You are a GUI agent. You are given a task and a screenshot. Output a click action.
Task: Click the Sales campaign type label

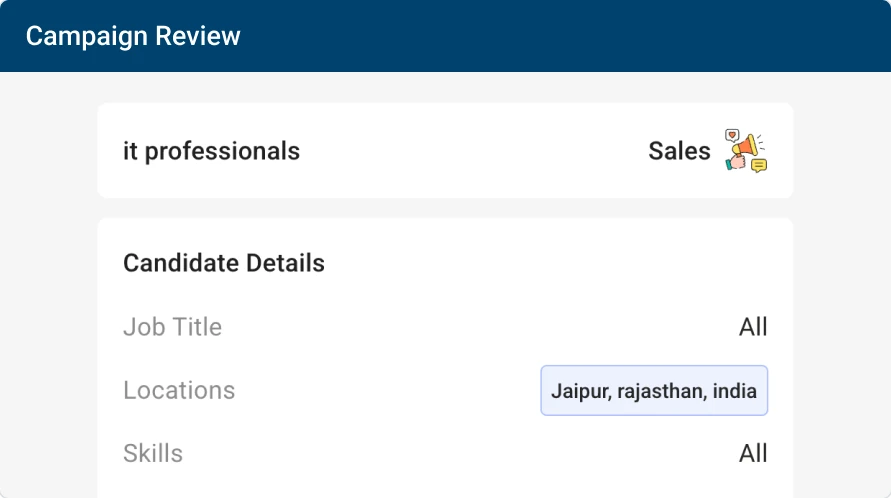click(x=679, y=151)
